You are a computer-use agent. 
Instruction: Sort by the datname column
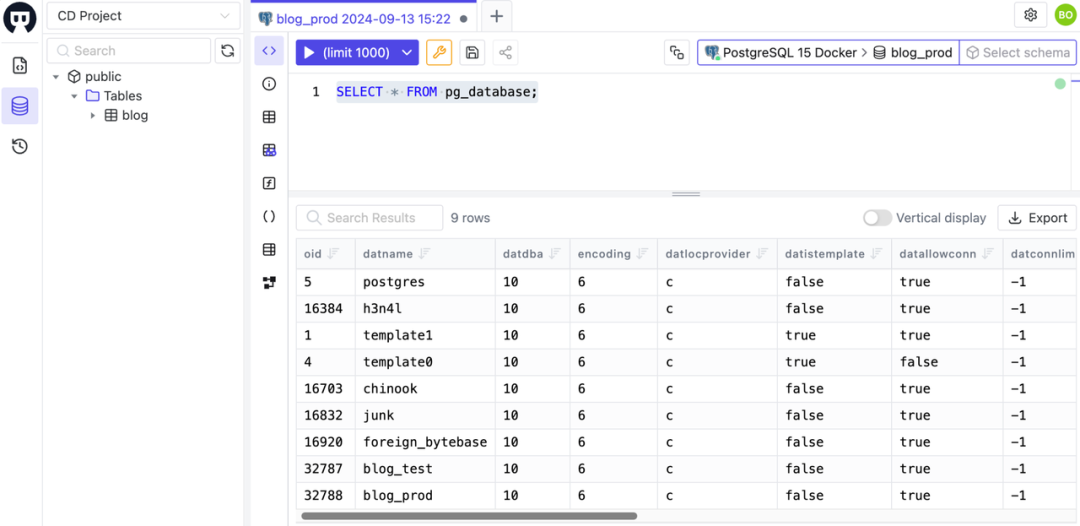tap(424, 254)
